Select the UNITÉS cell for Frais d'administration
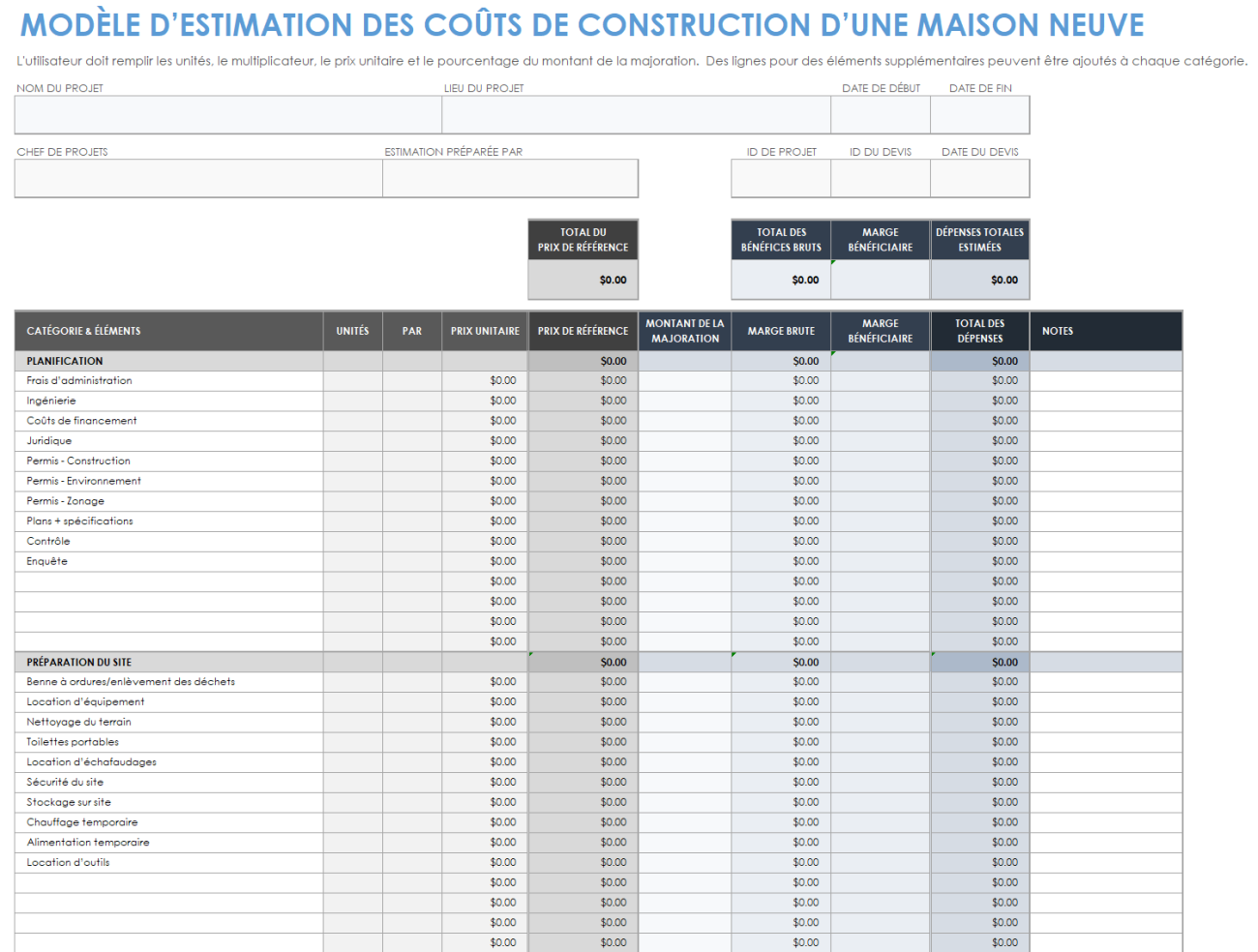 pos(352,380)
